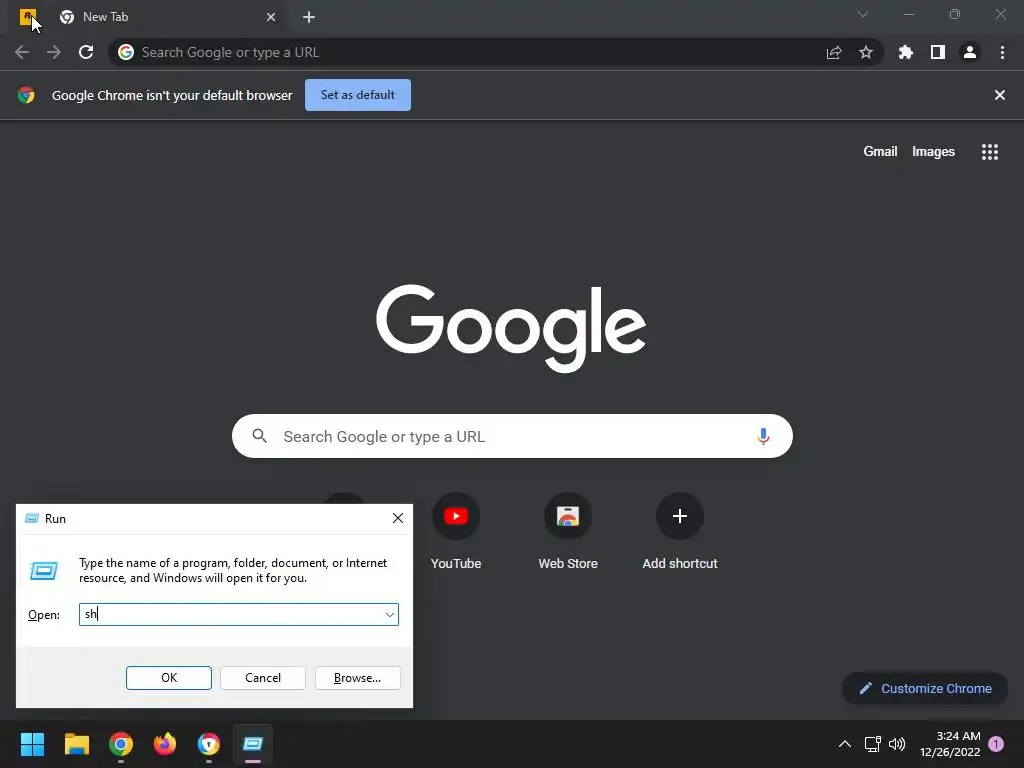
Task: Open the Images link
Action: tap(933, 152)
